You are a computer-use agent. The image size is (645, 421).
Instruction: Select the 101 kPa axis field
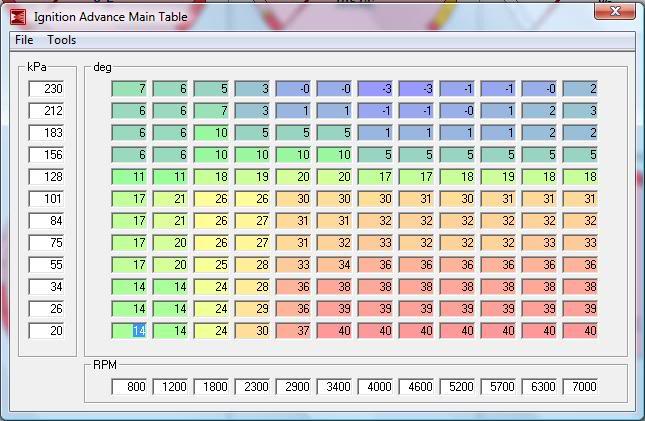46,199
